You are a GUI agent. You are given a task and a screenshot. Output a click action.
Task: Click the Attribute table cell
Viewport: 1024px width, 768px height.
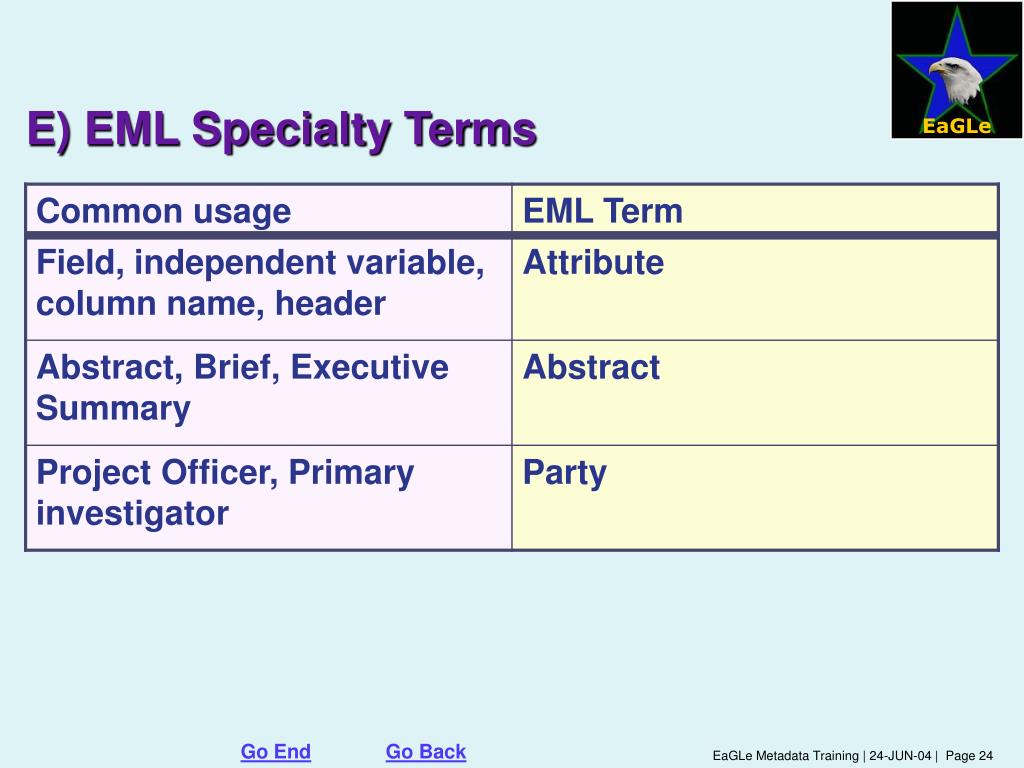click(x=755, y=289)
